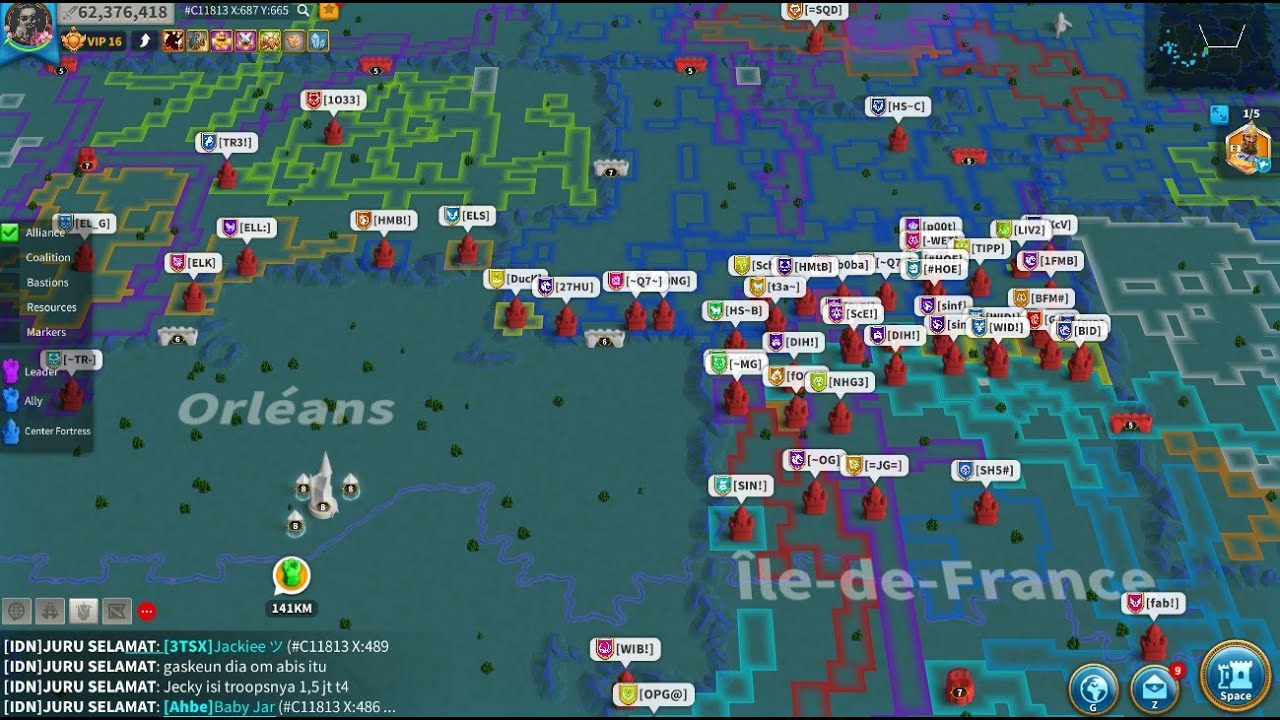Toggle the Alliance filter checkbox
1280x720 pixels.
coord(10,232)
